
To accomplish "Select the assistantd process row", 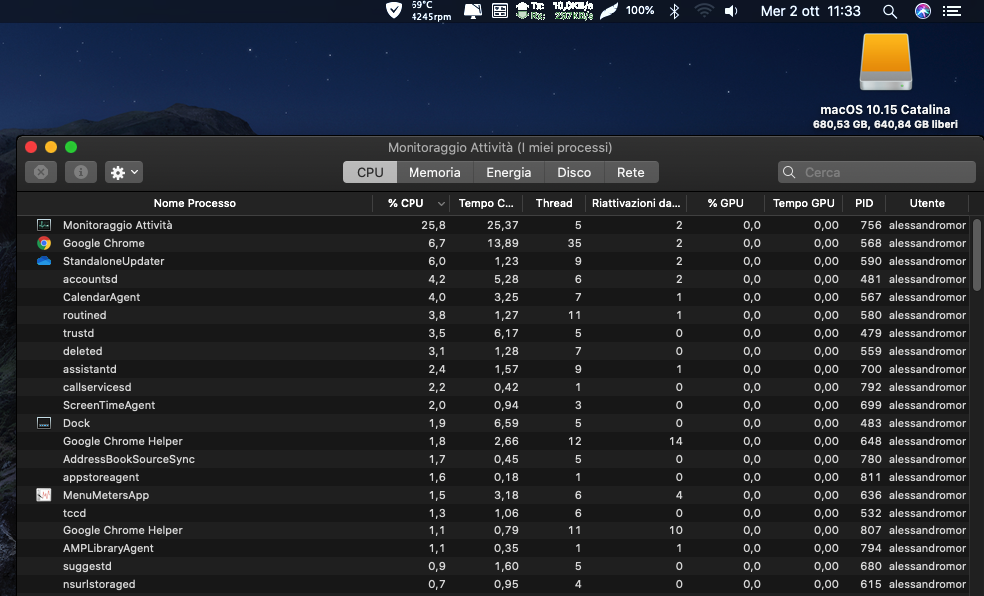I will (495, 369).
